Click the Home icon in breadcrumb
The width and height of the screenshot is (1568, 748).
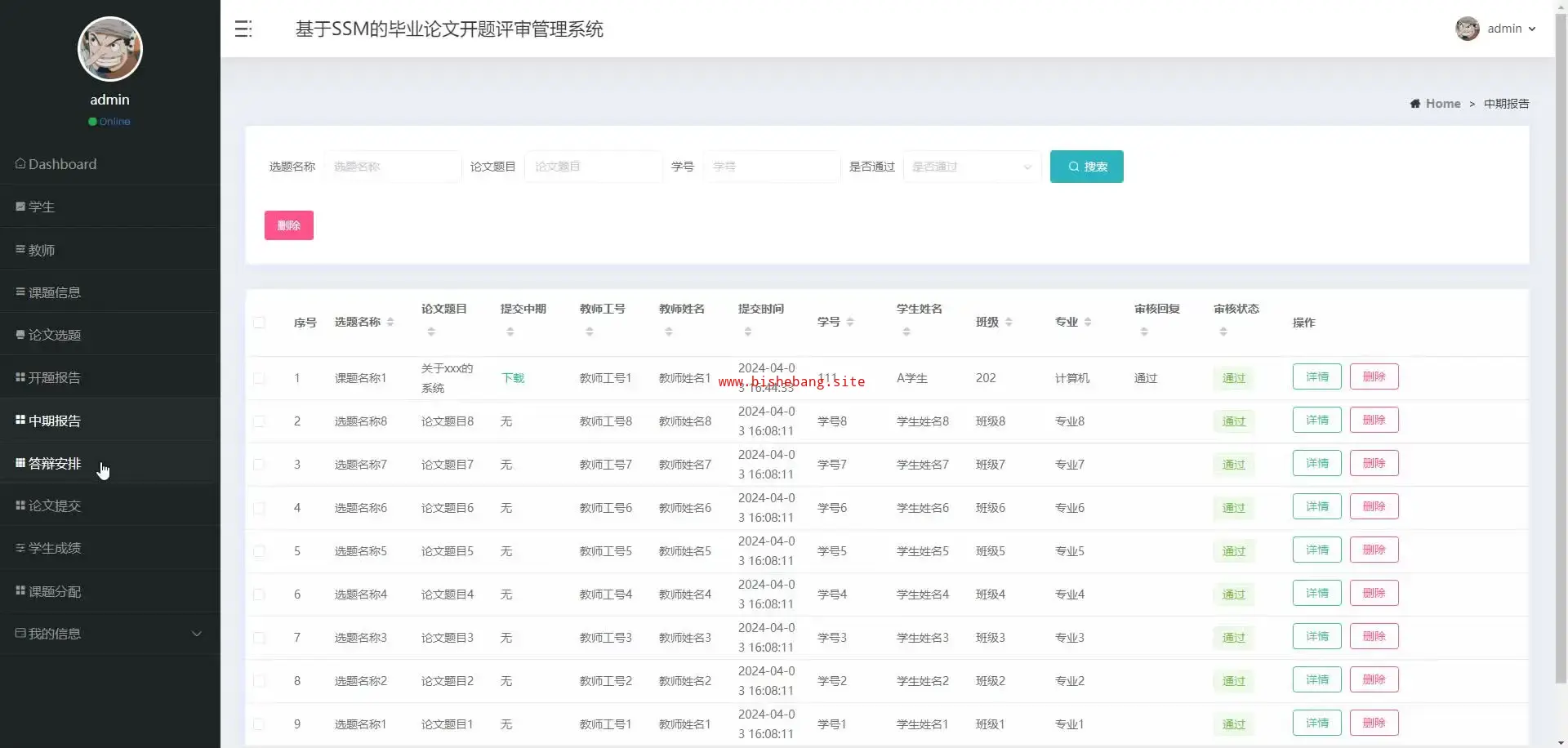(1414, 104)
